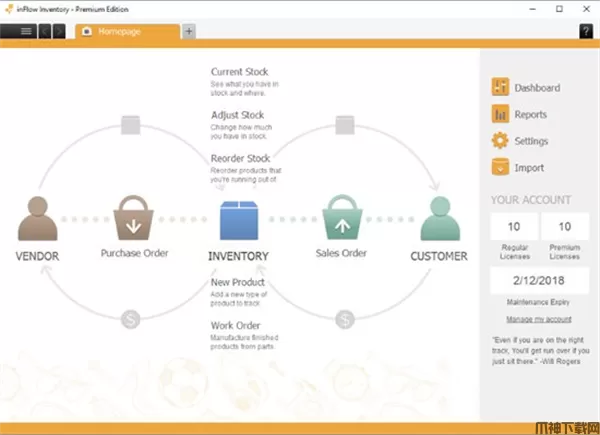Open the hamburger main menu
Viewport: 600px width, 435px height.
(25, 31)
